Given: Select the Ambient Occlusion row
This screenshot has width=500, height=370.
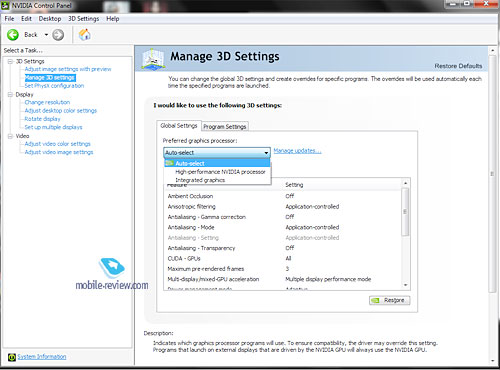Looking at the screenshot, I should (283, 196).
